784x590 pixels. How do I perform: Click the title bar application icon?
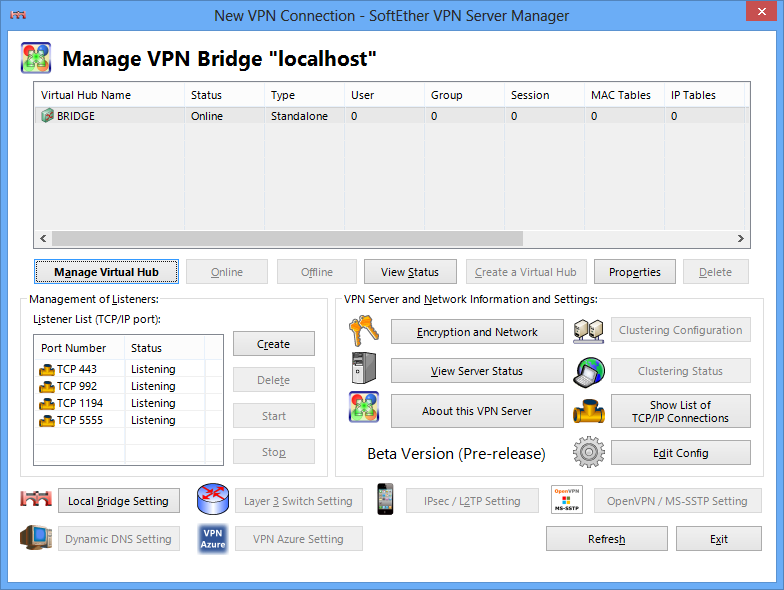[18, 16]
